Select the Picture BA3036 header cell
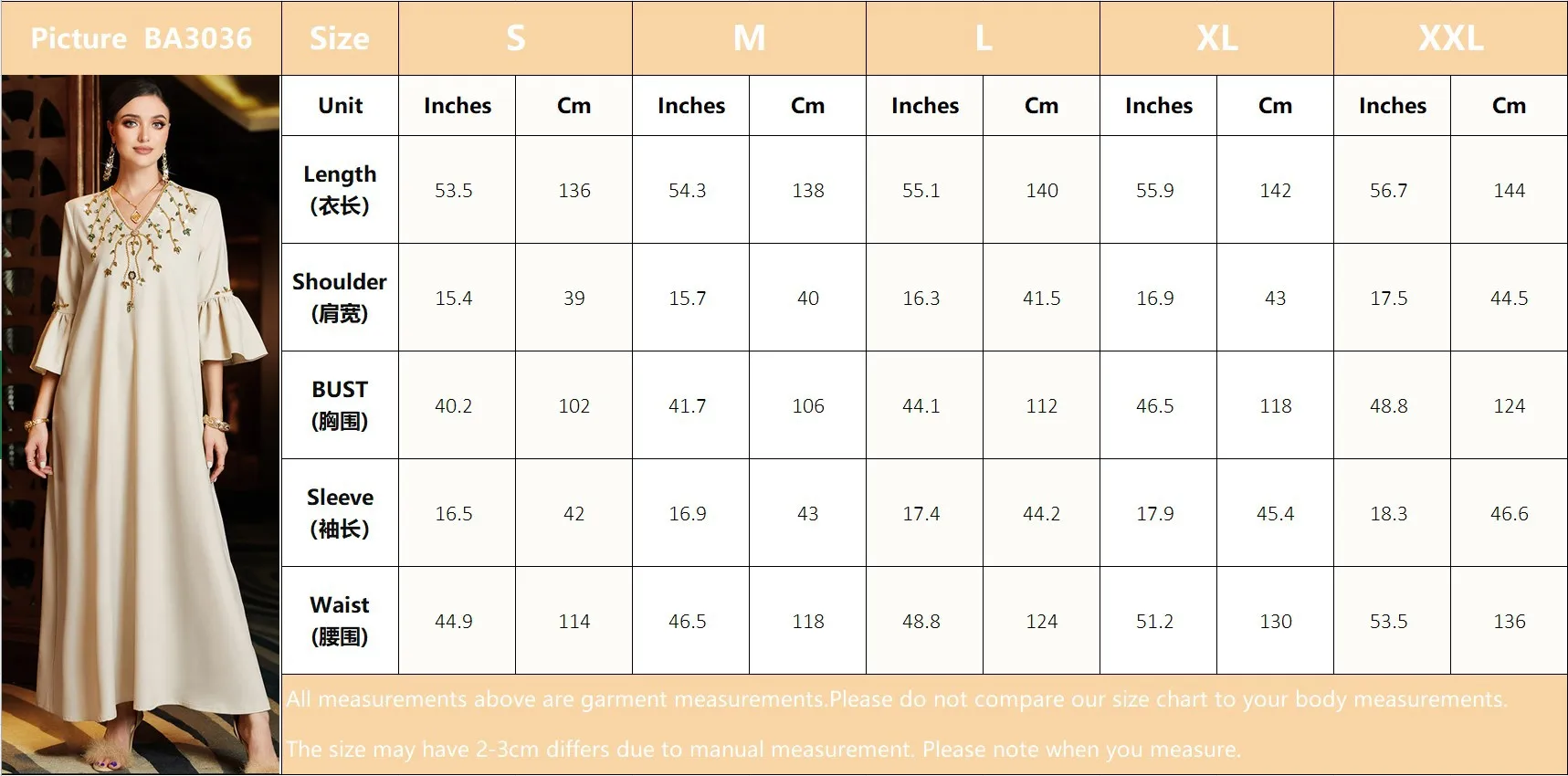 click(141, 38)
